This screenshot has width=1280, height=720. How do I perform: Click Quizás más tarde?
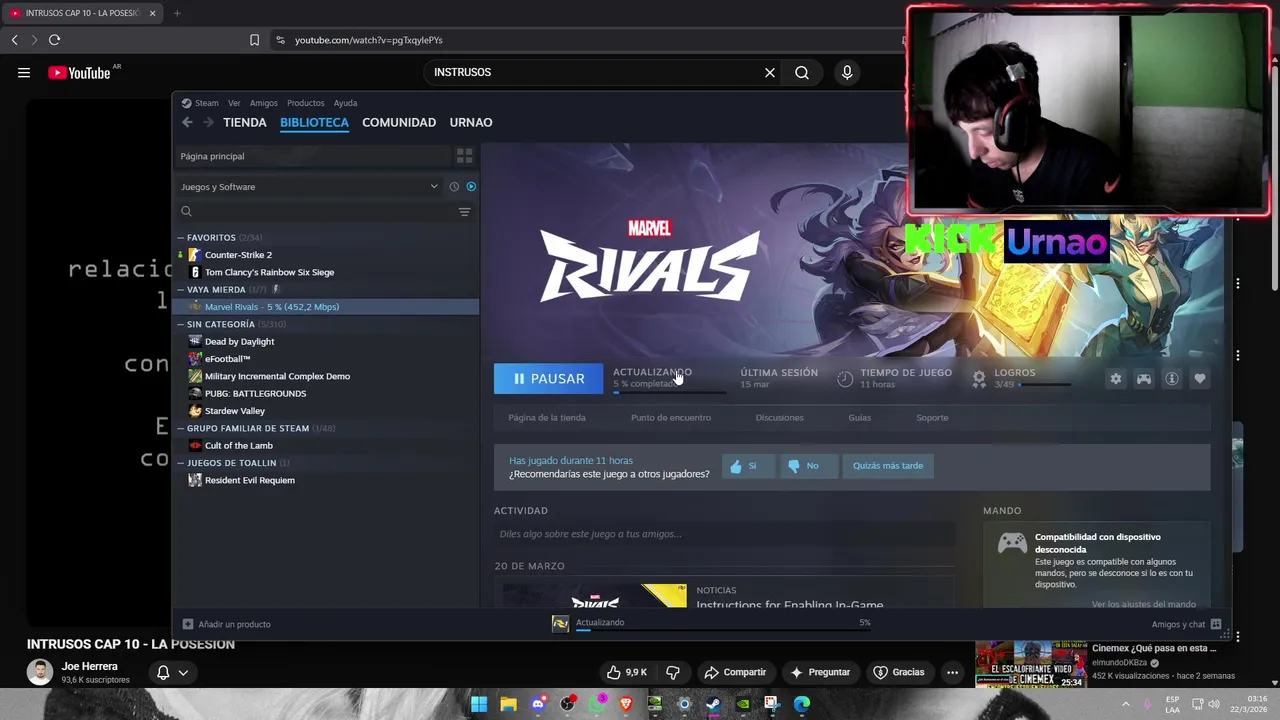(888, 466)
